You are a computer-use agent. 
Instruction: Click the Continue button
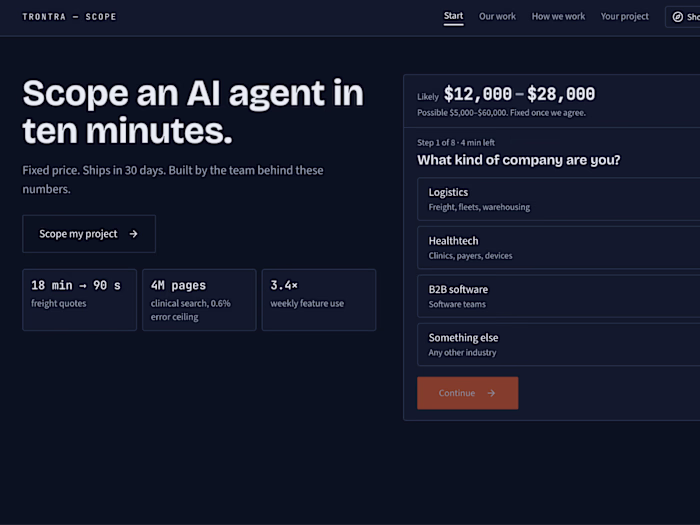467,393
